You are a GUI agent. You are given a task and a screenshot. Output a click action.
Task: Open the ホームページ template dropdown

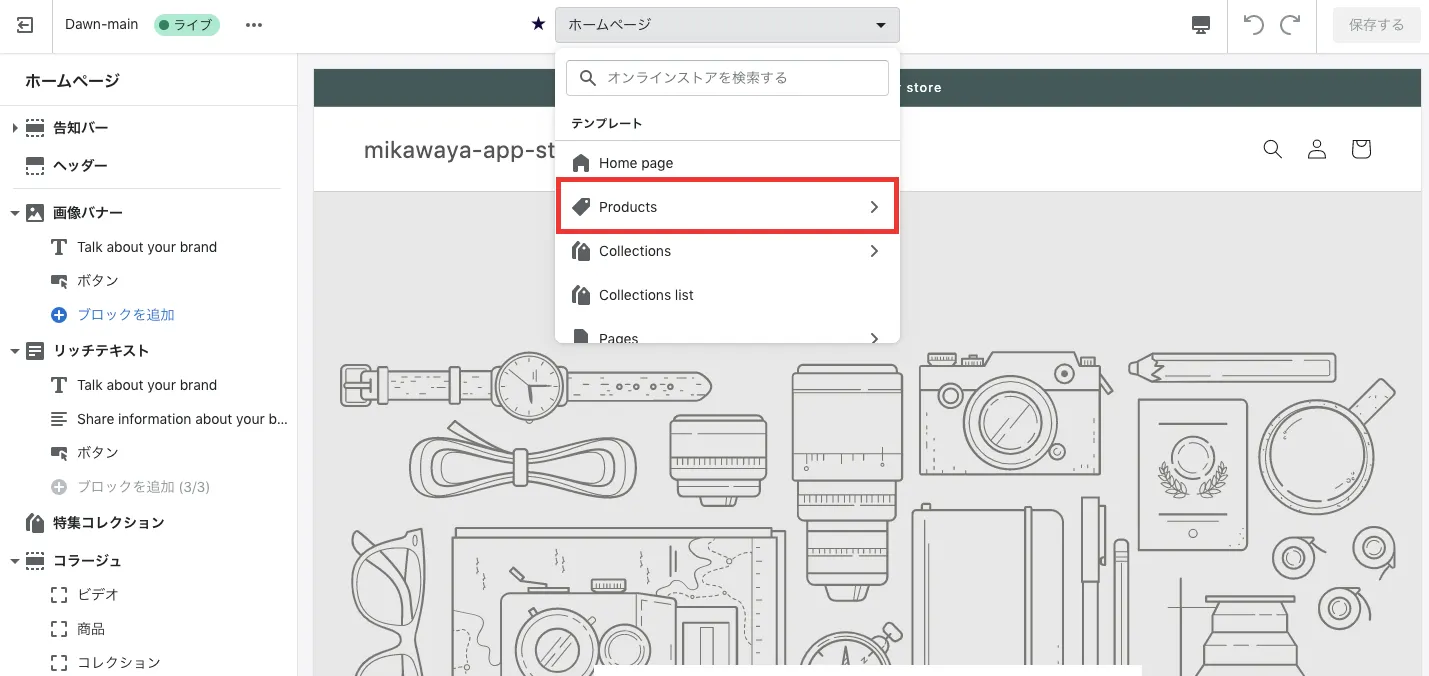(727, 25)
